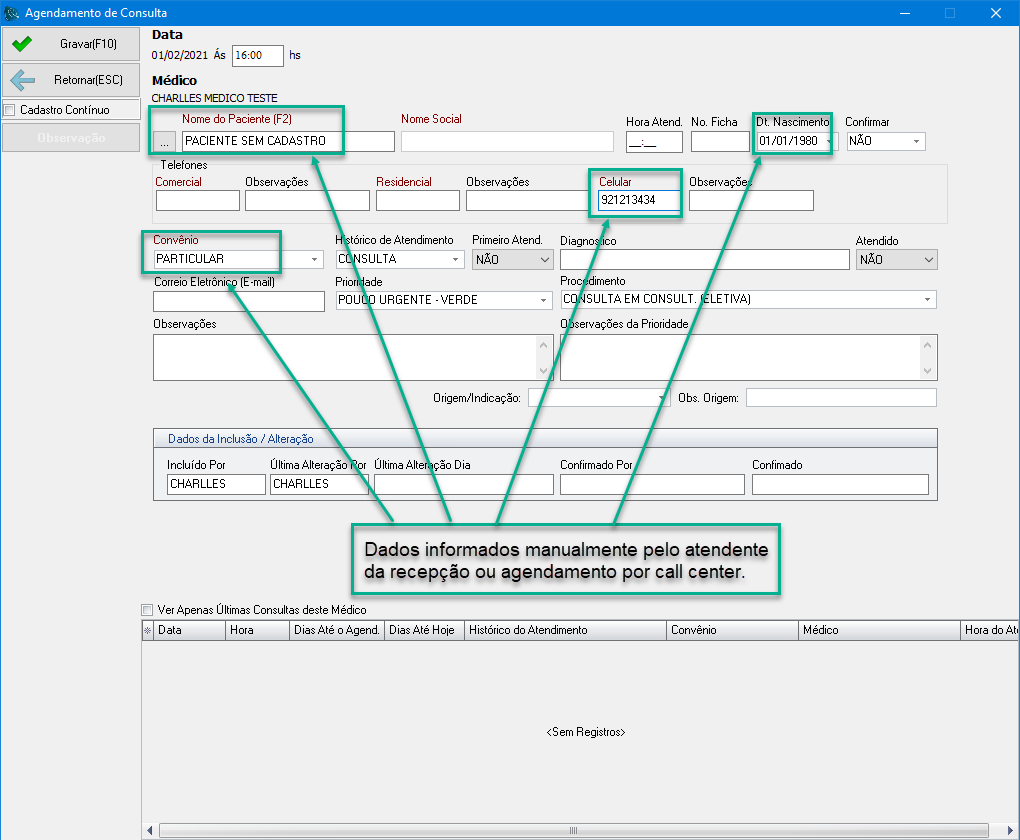
Task: Close the Agendamento de Consulta window
Action: coord(995,13)
